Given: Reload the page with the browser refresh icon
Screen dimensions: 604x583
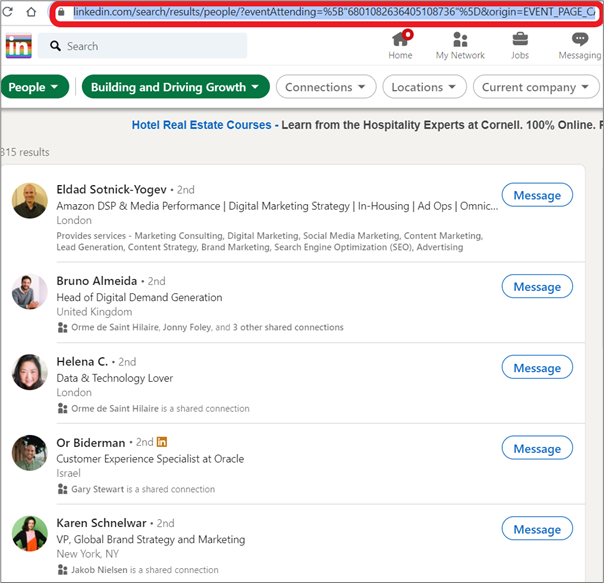Looking at the screenshot, I should coord(8,12).
